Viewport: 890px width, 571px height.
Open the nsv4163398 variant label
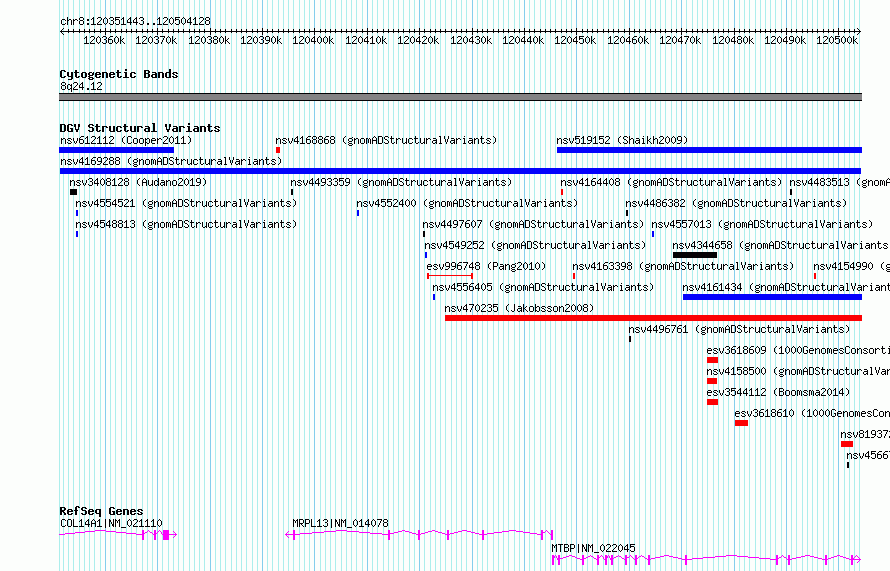coord(683,266)
